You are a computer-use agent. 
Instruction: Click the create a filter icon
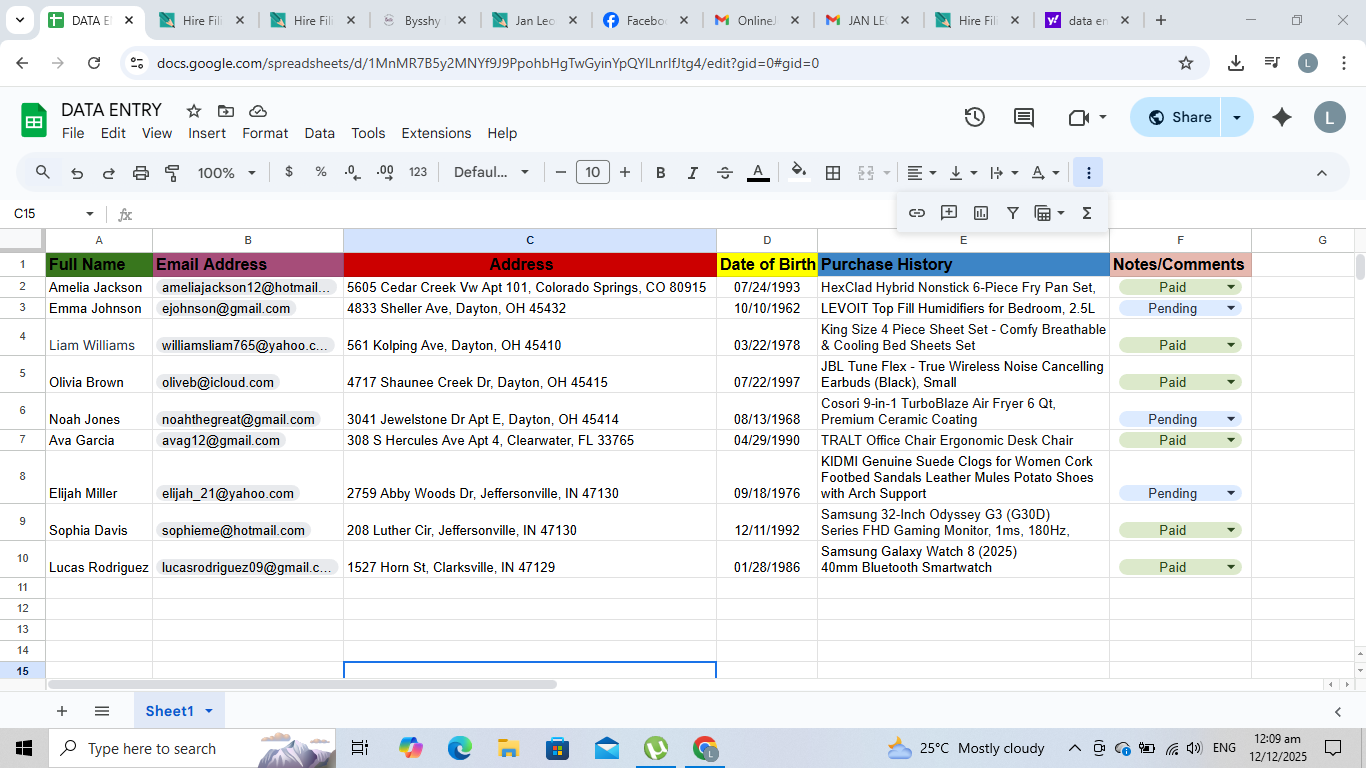(x=1013, y=213)
